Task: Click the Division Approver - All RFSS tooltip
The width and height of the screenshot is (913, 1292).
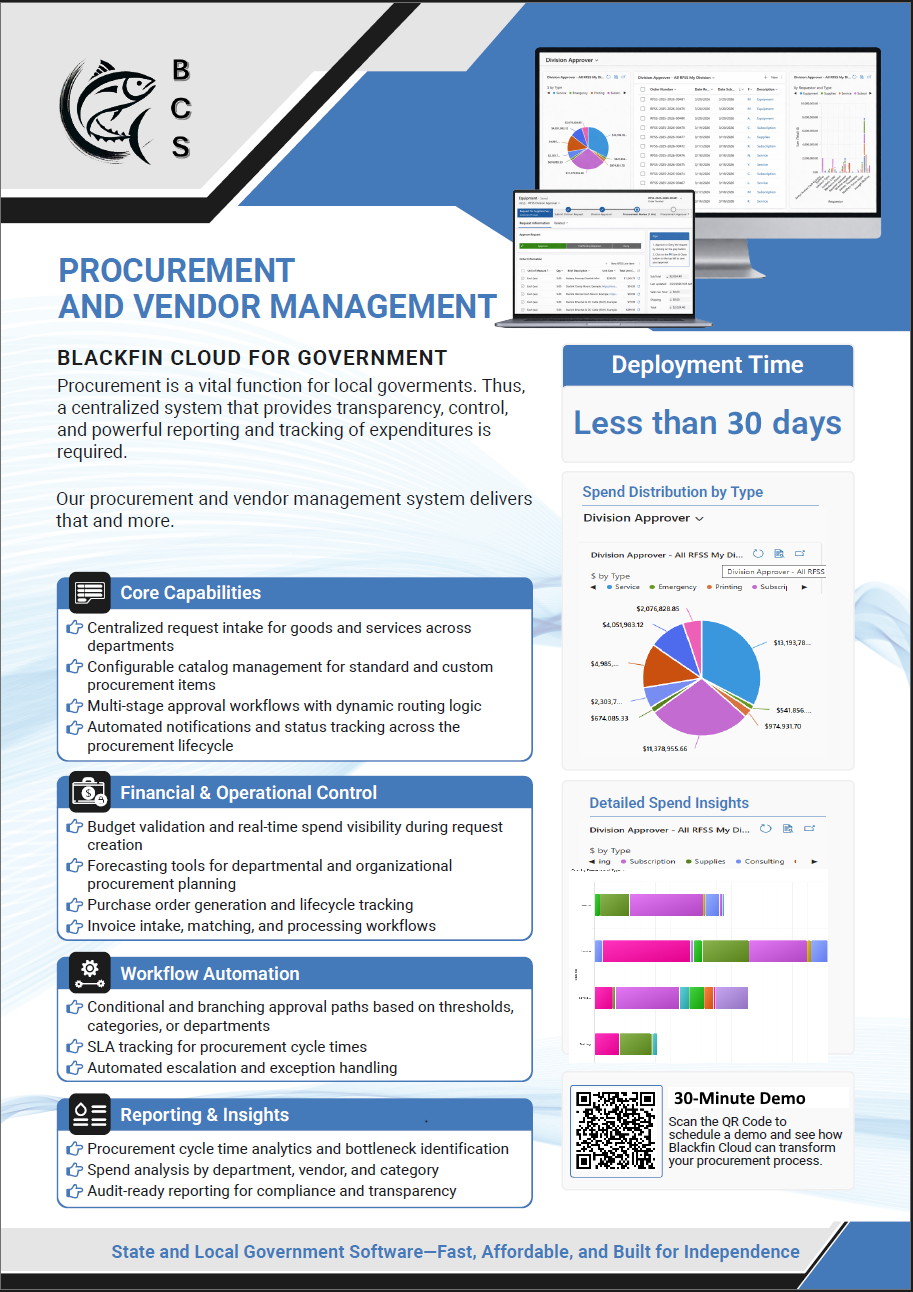Action: point(775,571)
